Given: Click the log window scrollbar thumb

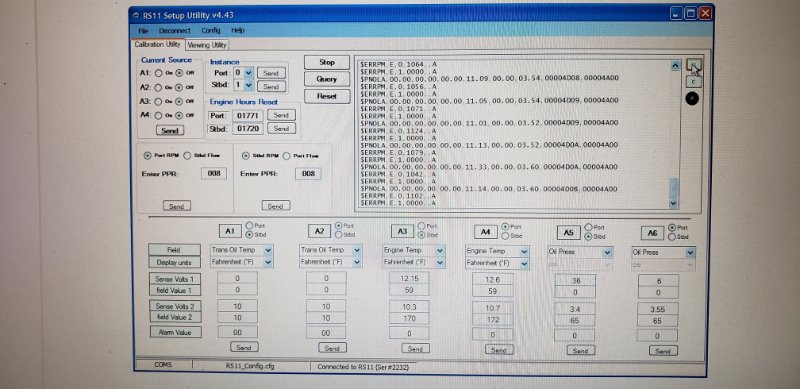Looking at the screenshot, I should click(x=674, y=187).
